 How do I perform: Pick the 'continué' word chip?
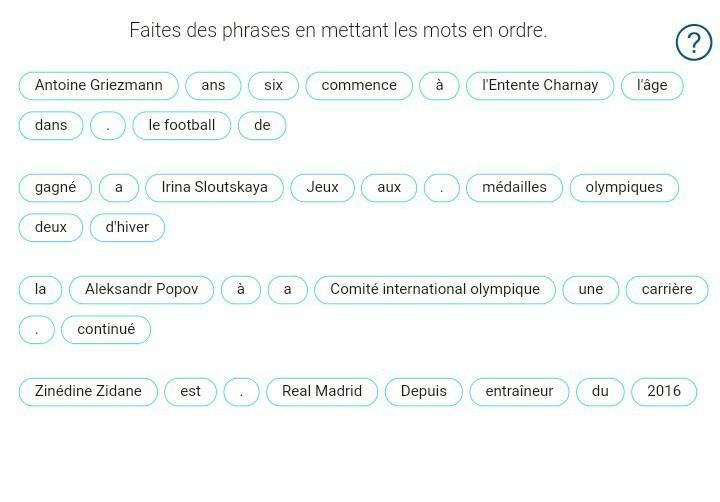106,330
